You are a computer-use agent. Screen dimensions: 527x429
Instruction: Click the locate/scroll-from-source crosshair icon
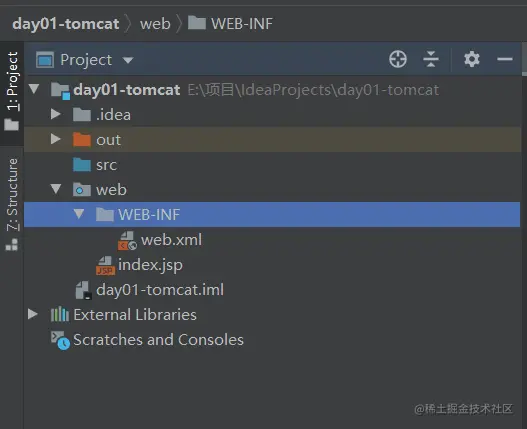pyautogui.click(x=398, y=59)
